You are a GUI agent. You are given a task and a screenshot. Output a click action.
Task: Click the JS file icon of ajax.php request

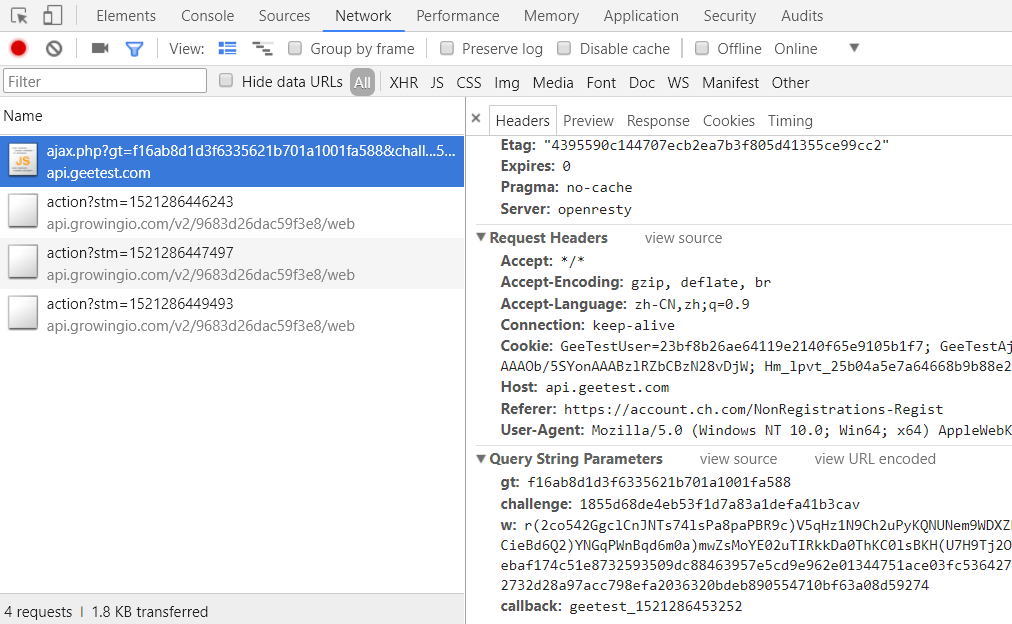pos(23,160)
